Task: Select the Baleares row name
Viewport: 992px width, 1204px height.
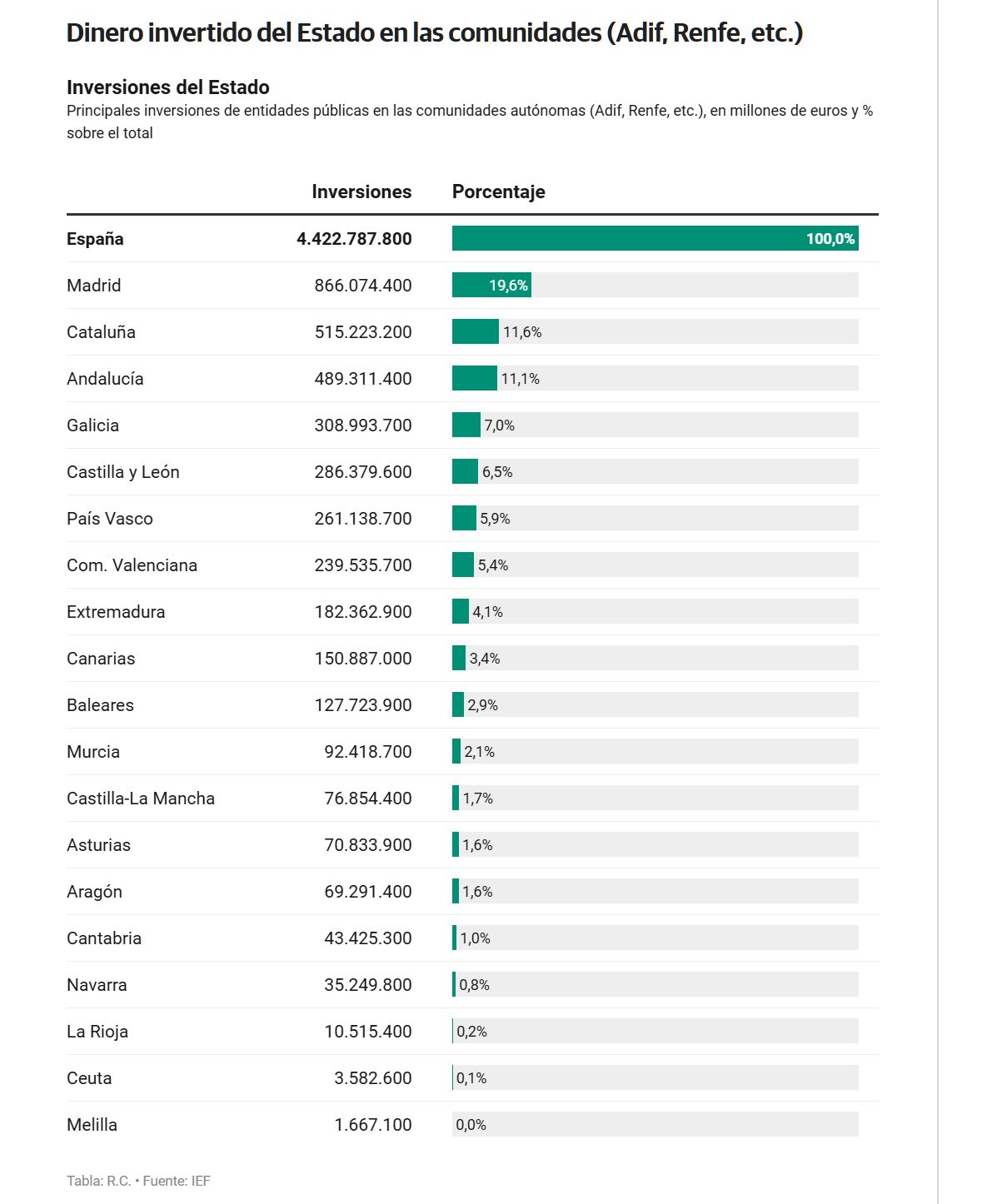Action: tap(100, 705)
